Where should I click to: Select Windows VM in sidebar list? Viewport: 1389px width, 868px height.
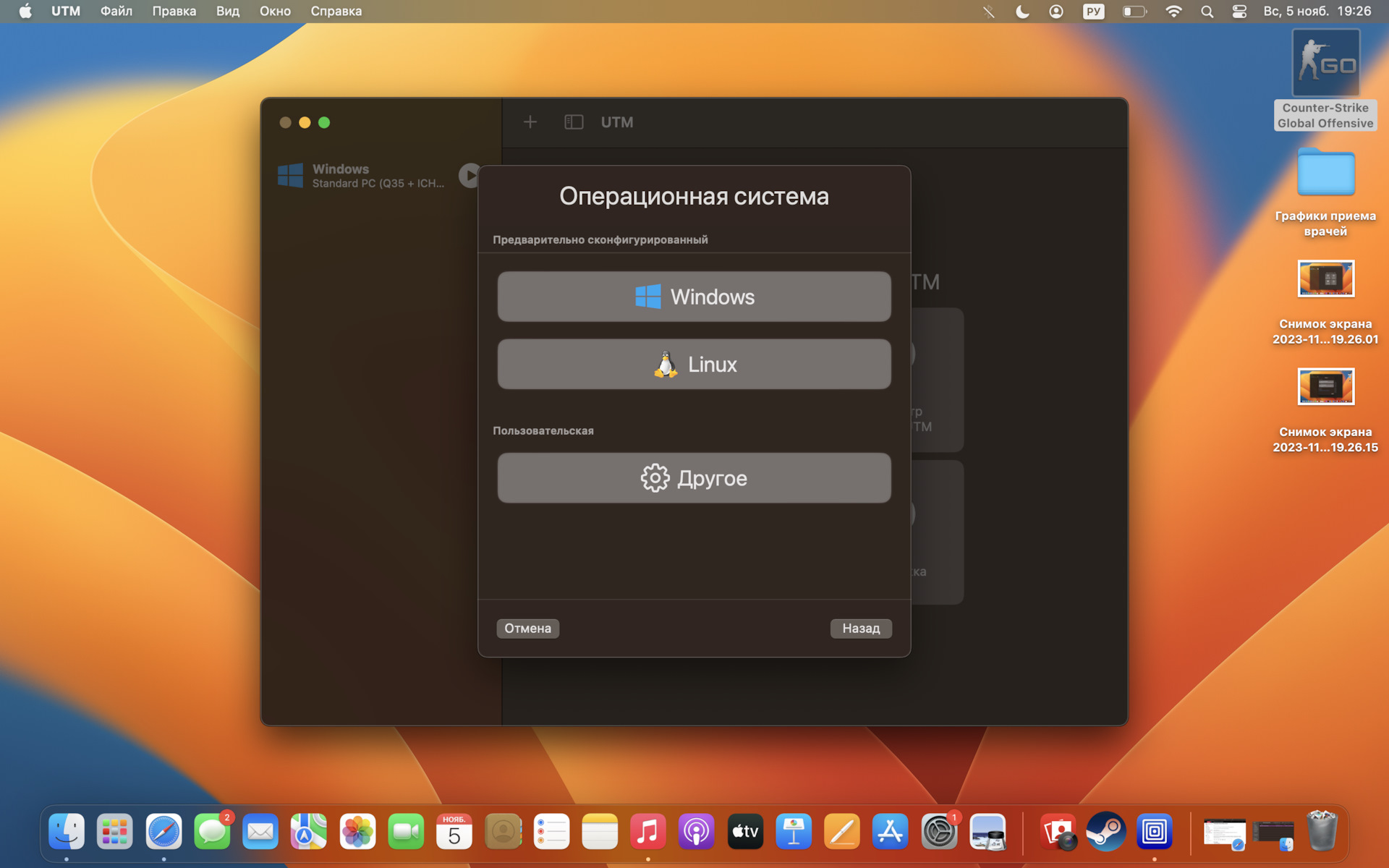[x=362, y=176]
